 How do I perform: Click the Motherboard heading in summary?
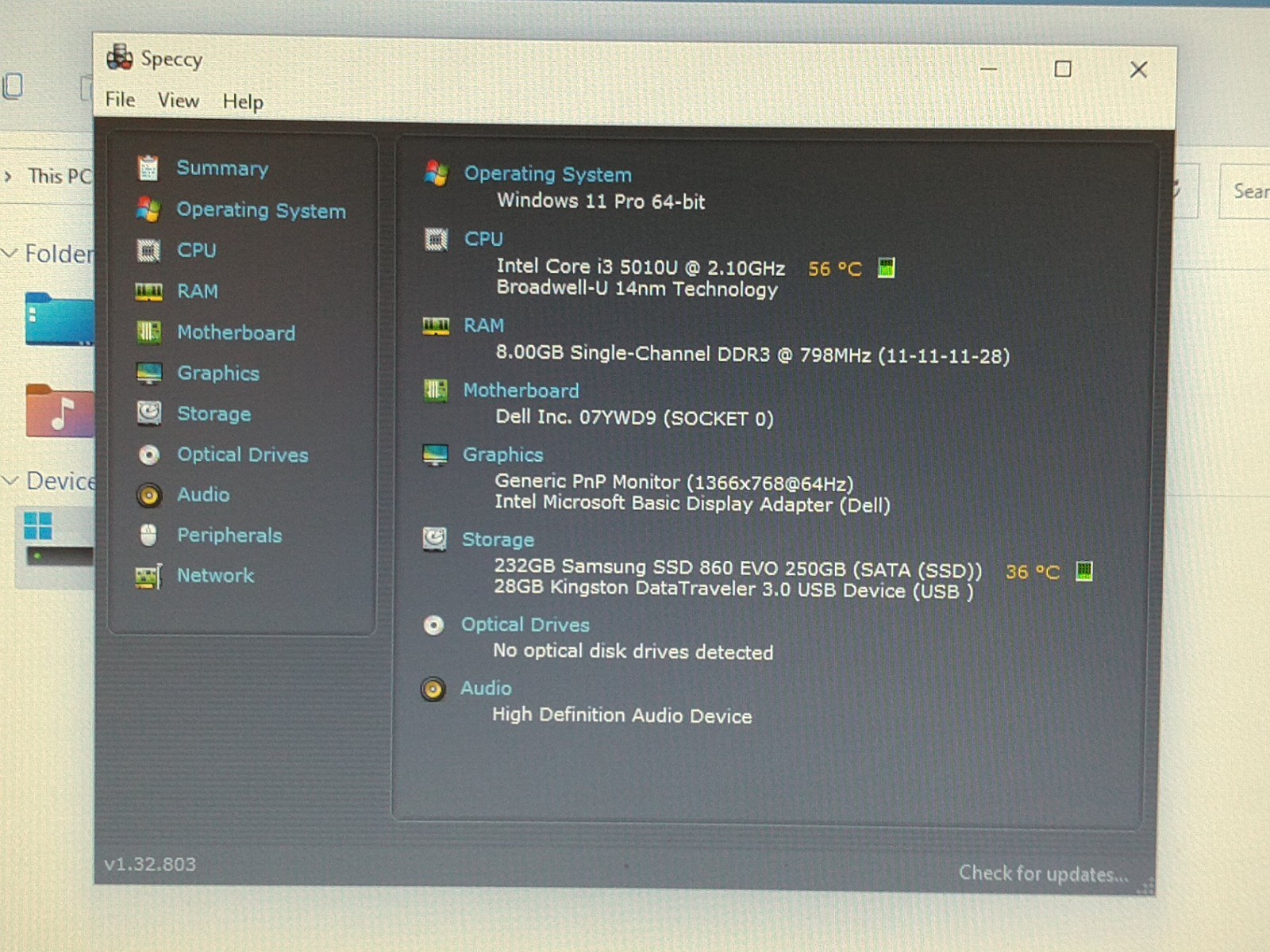521,390
